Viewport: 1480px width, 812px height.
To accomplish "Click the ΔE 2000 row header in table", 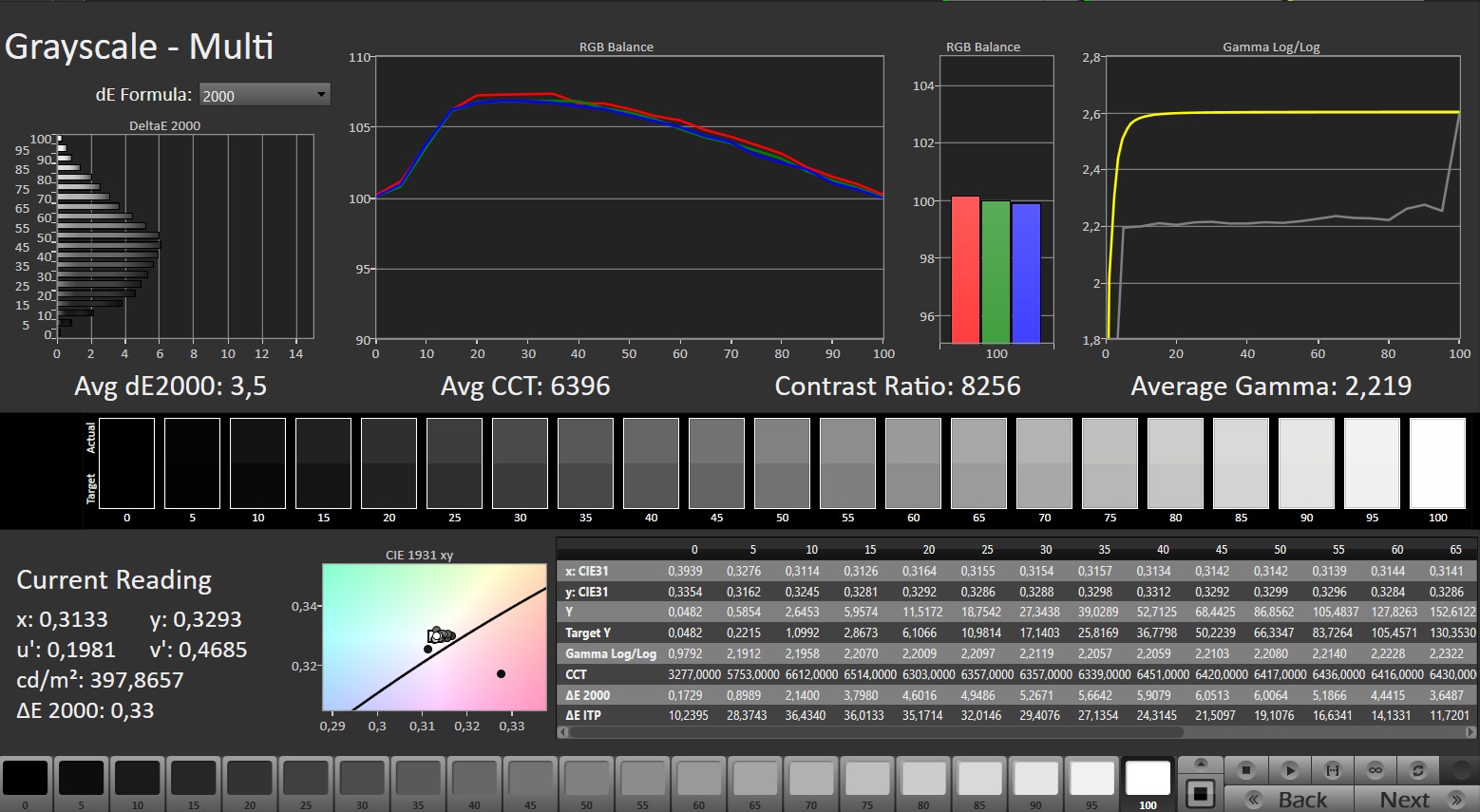I will [588, 695].
